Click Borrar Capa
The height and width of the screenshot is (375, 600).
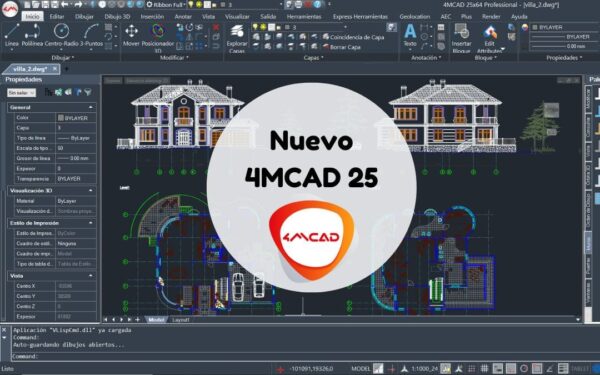tap(342, 47)
